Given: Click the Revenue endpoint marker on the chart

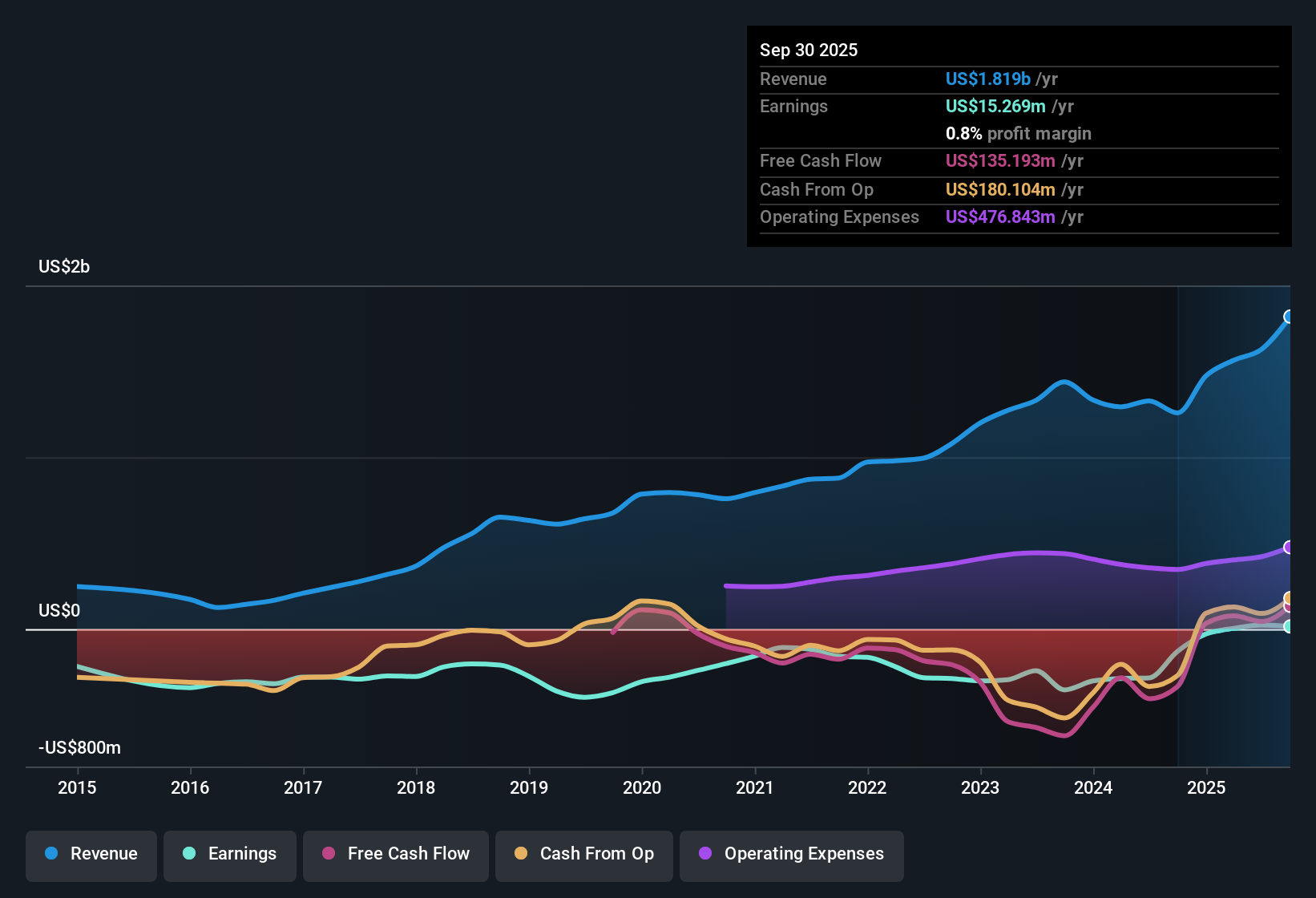Looking at the screenshot, I should click(x=1289, y=318).
